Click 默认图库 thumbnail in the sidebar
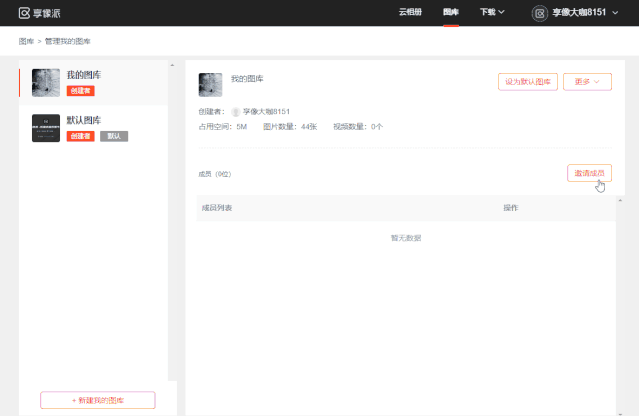The width and height of the screenshot is (639, 416). point(46,128)
